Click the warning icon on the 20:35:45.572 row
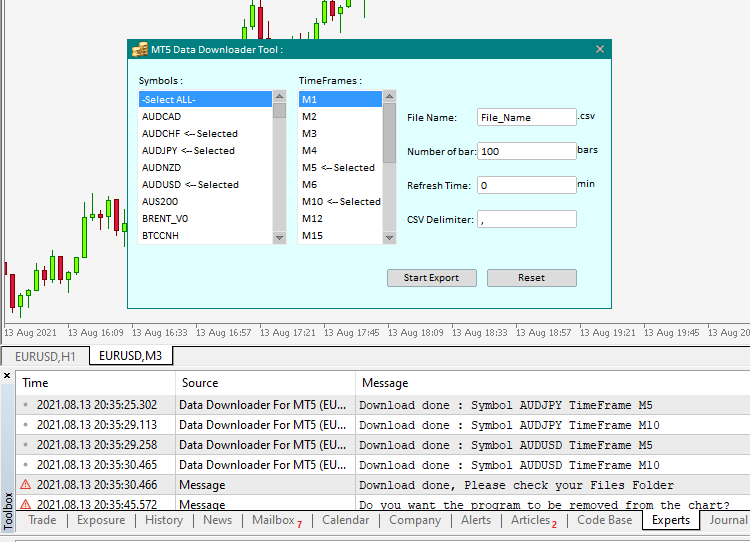Viewport: 750px width, 542px height. pos(25,504)
